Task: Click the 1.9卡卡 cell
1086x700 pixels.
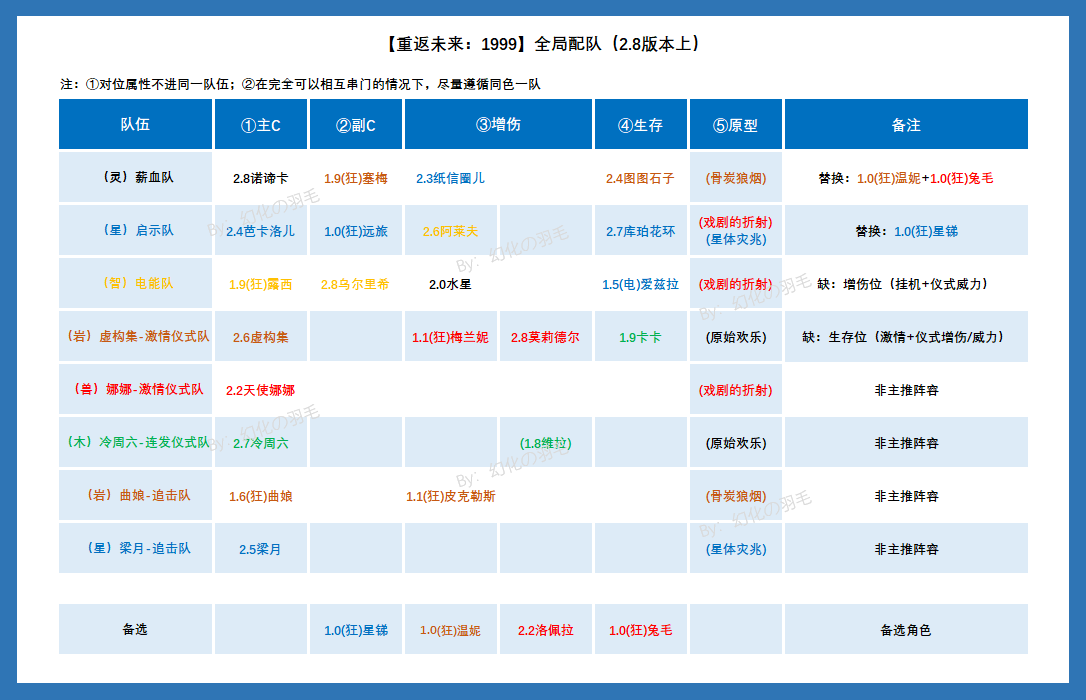Action: click(x=641, y=337)
